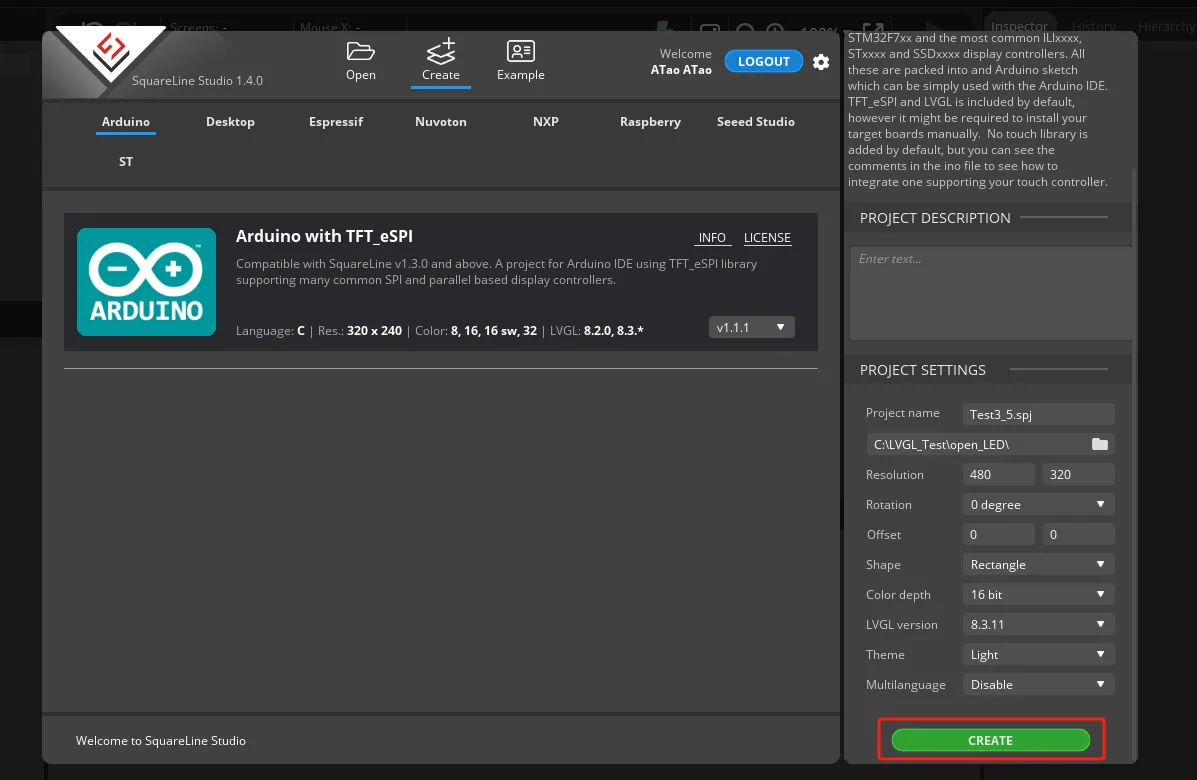Switch to the Arduino tab
This screenshot has width=1197, height=780.
tap(126, 122)
